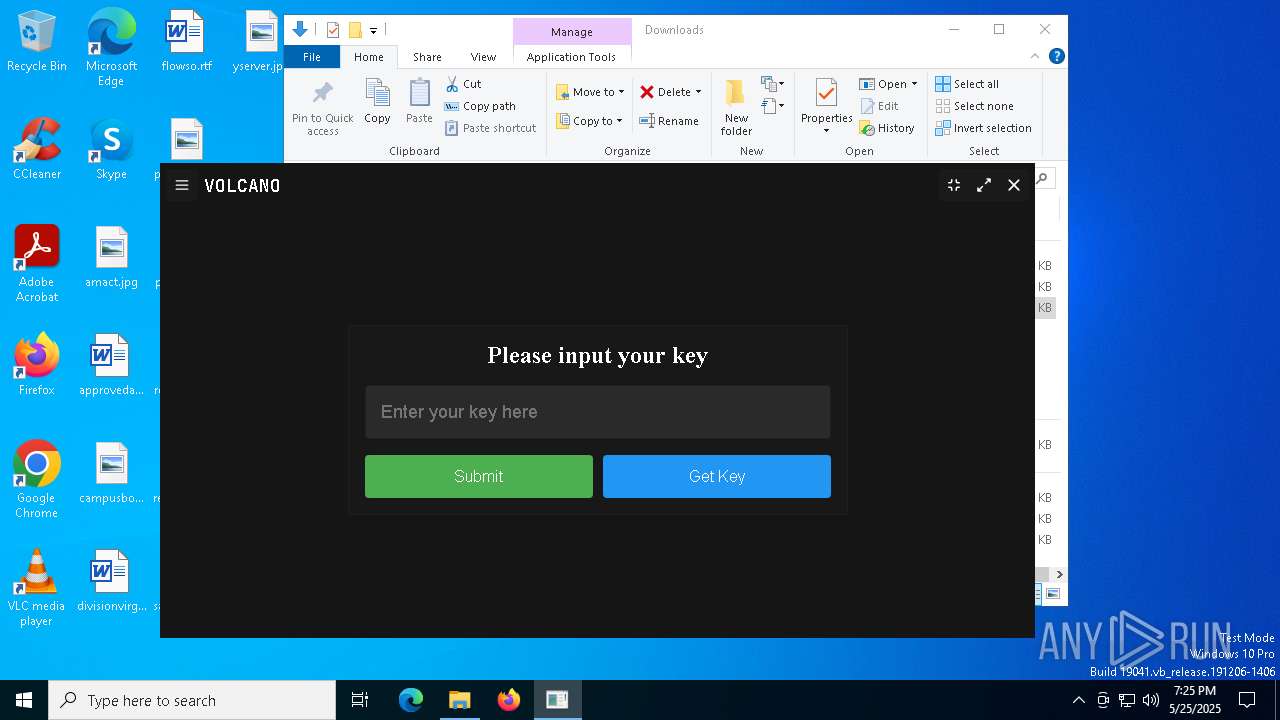Select the amact.jpg desktop file
1280x720 pixels.
[x=111, y=258]
